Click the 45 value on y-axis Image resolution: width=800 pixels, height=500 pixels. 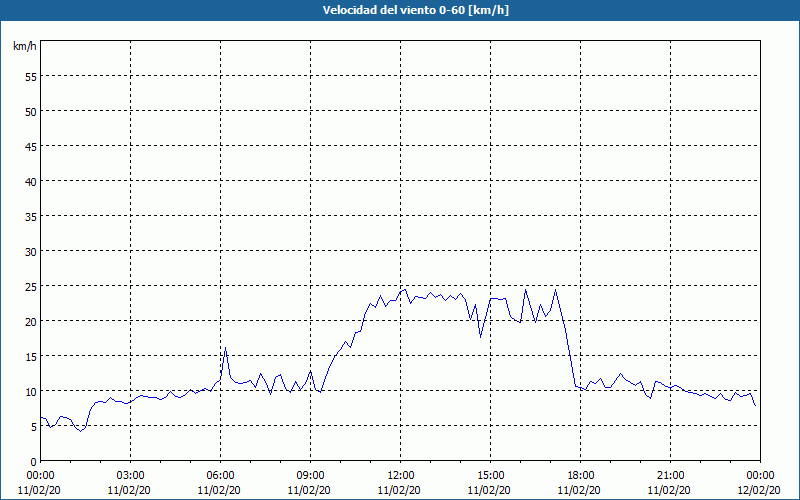click(31, 146)
